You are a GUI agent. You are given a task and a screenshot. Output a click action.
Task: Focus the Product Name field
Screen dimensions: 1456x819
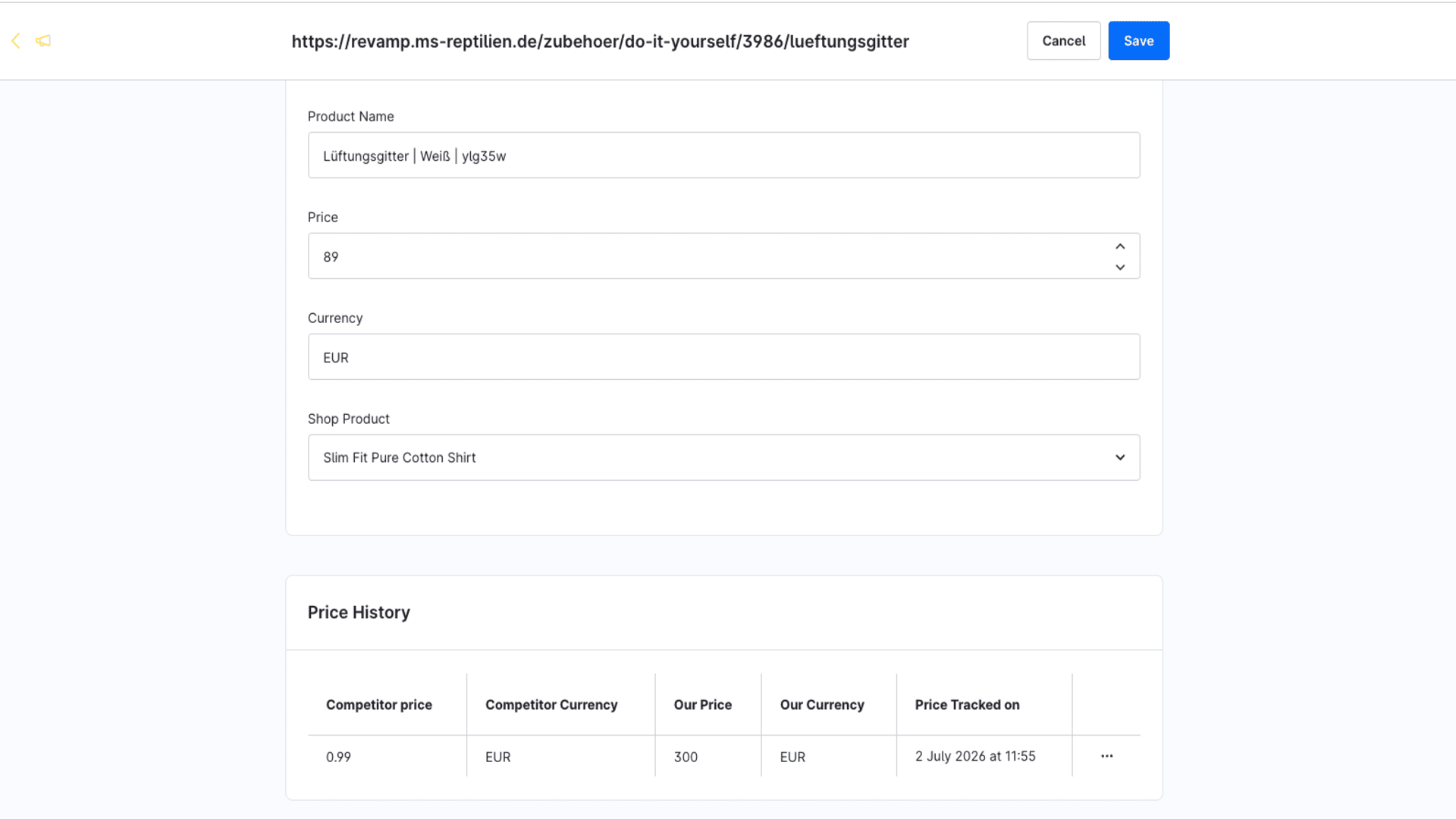point(723,155)
